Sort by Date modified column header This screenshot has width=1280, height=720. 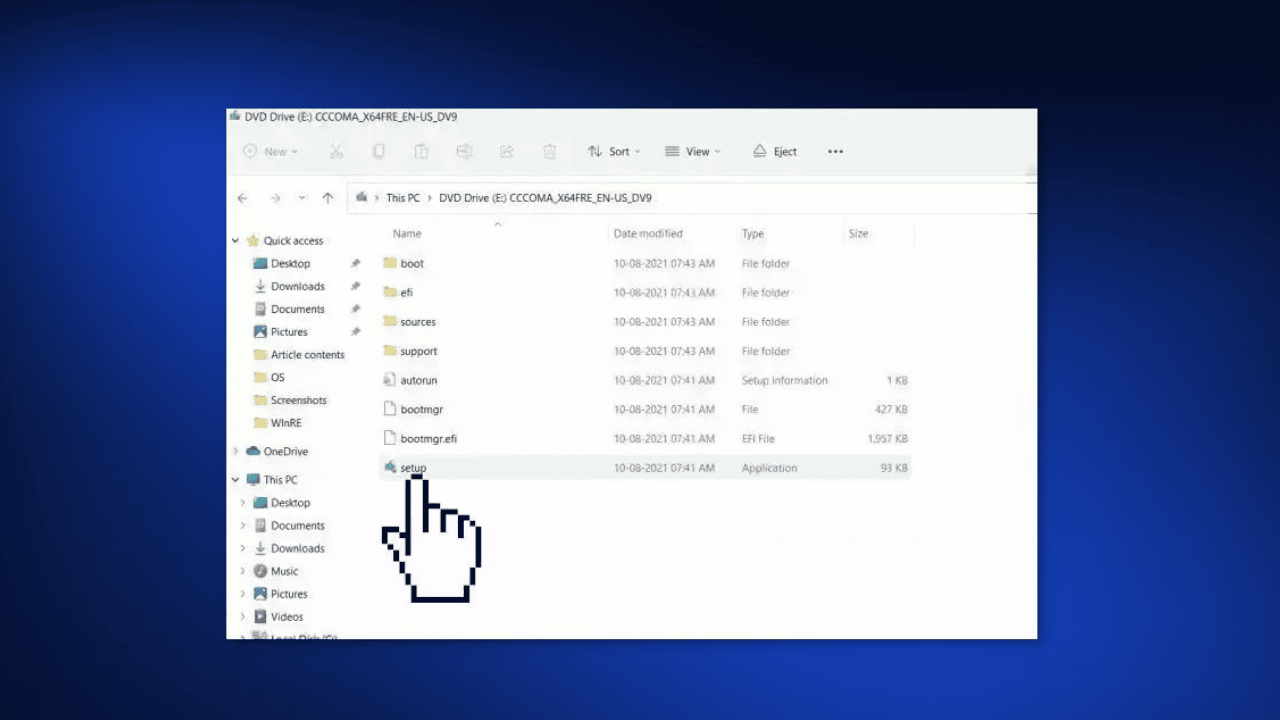pos(648,234)
